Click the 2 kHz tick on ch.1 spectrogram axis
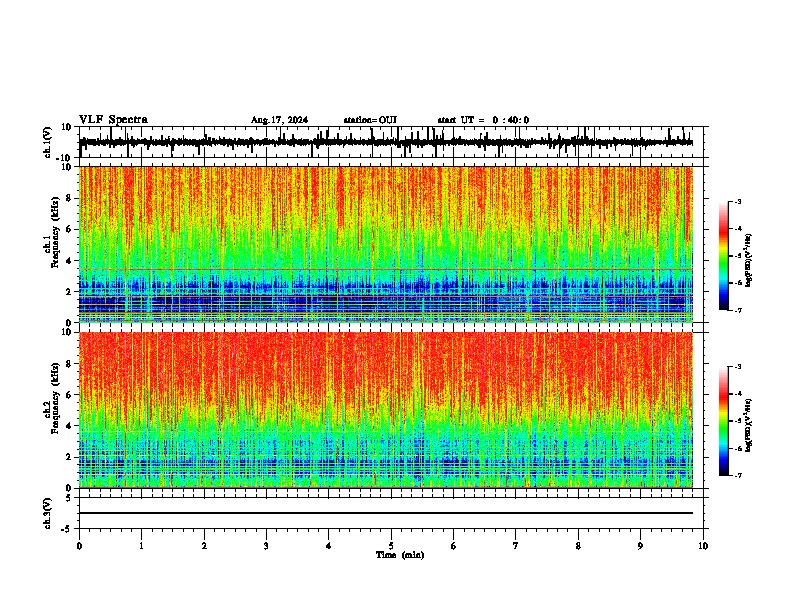 point(70,291)
